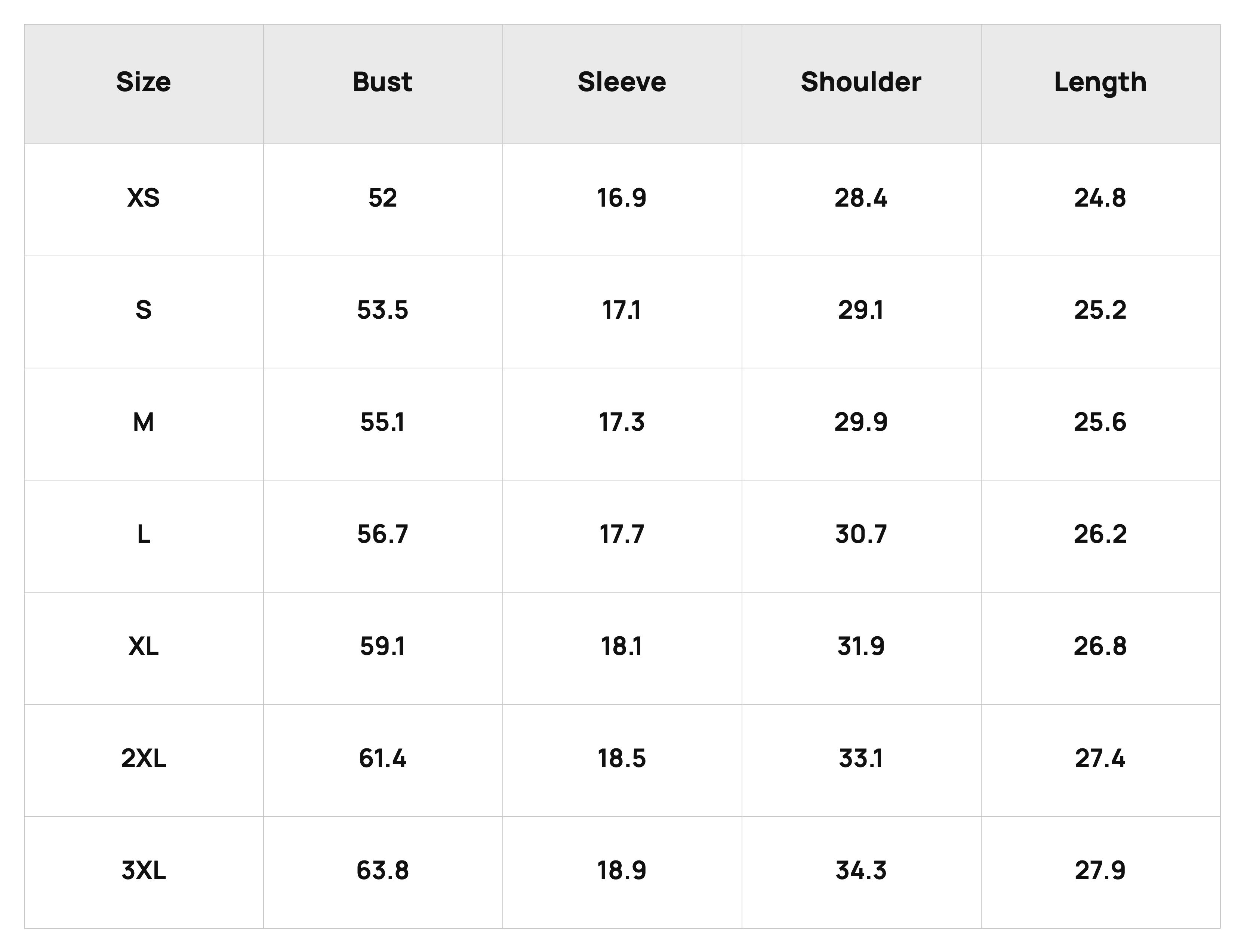
Task: Select the 2XL size row label
Action: (x=144, y=759)
